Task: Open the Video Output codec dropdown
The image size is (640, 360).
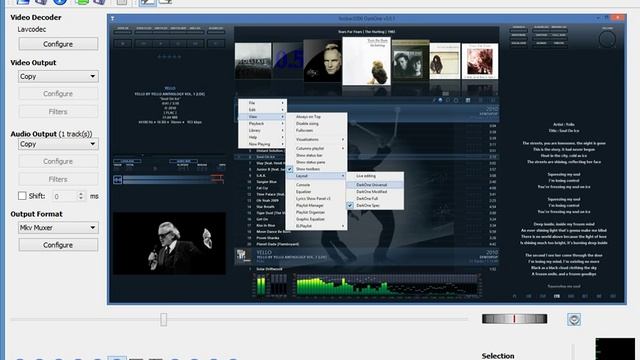Action: (58, 76)
